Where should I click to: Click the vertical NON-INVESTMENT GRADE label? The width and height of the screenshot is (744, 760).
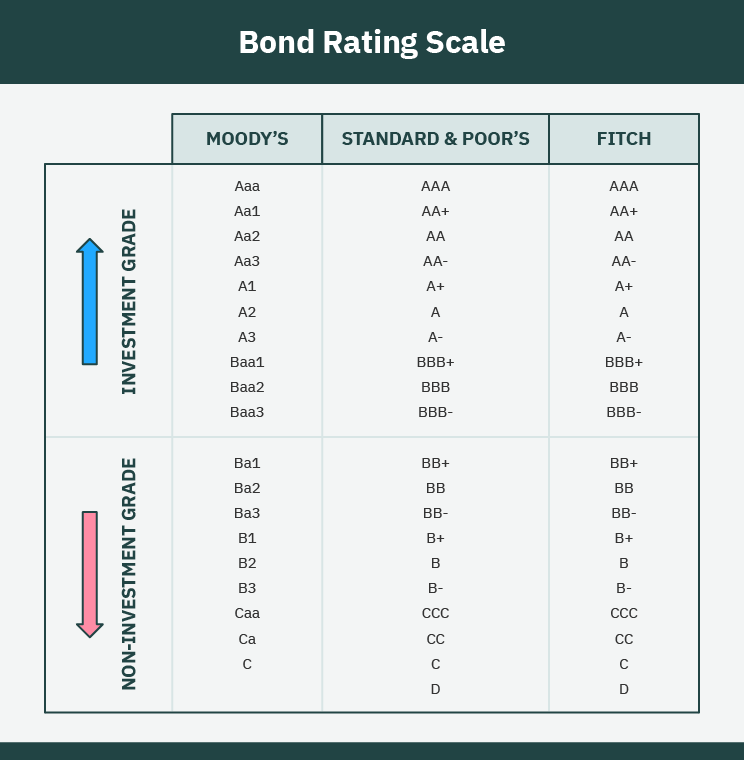(129, 574)
